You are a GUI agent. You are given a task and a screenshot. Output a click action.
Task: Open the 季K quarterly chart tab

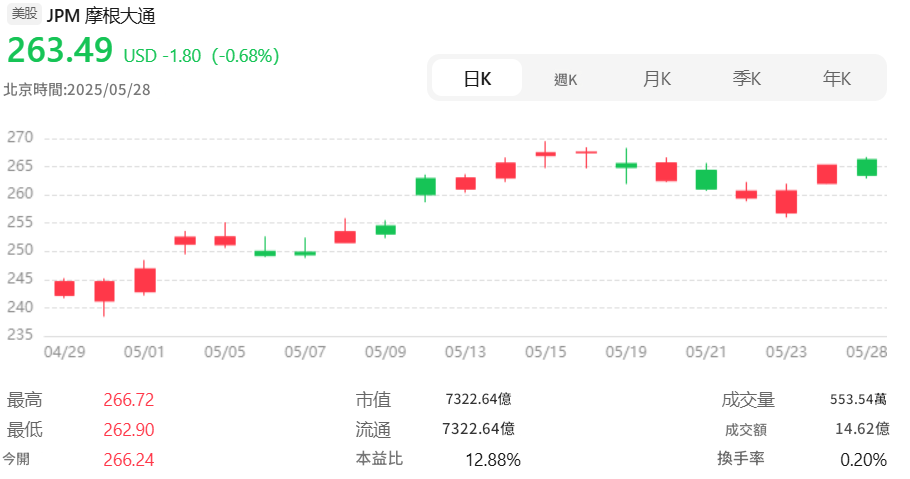pos(746,78)
